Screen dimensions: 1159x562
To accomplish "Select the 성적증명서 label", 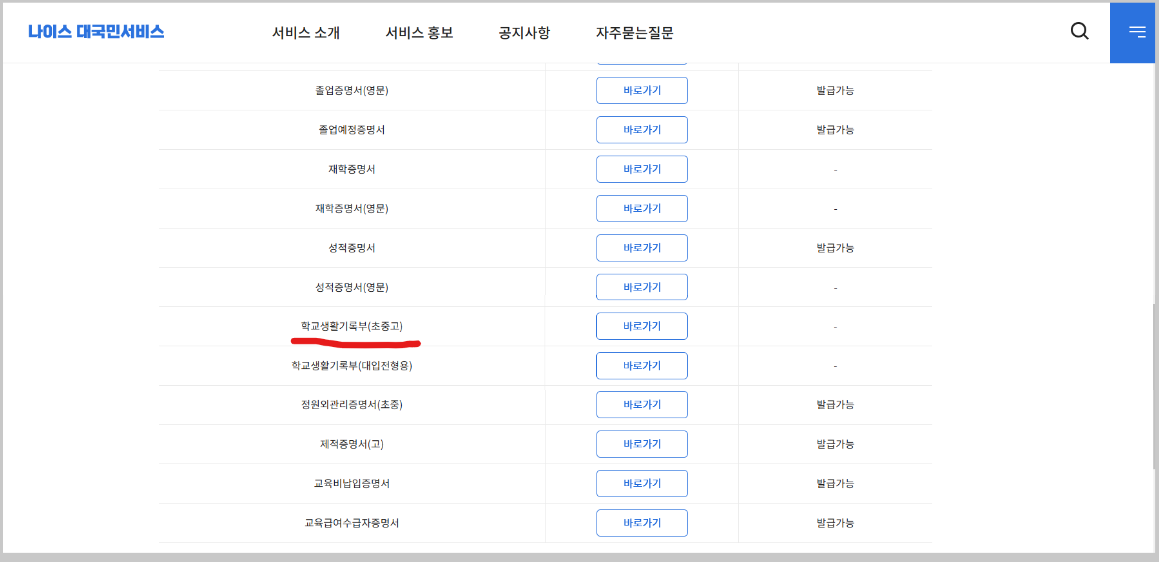I will 352,248.
